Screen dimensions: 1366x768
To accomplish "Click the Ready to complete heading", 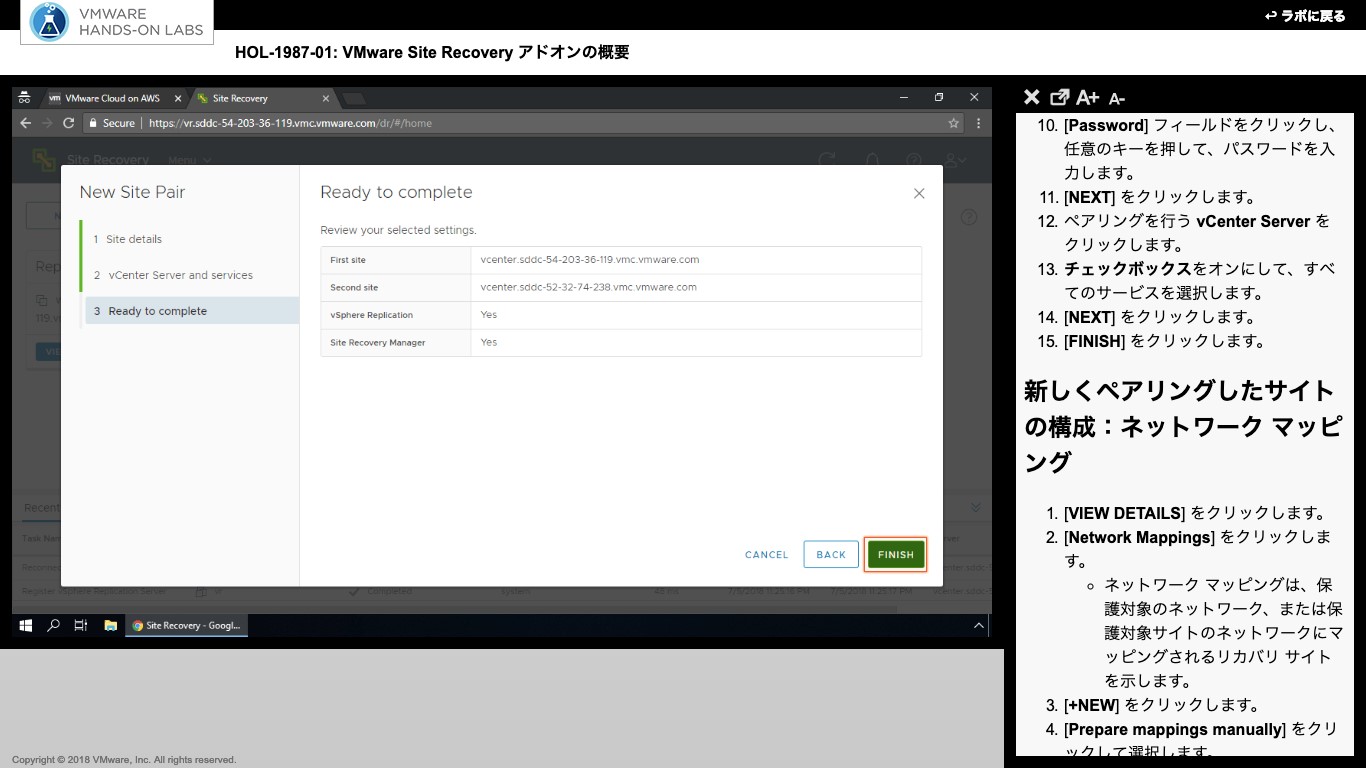I will pos(396,192).
